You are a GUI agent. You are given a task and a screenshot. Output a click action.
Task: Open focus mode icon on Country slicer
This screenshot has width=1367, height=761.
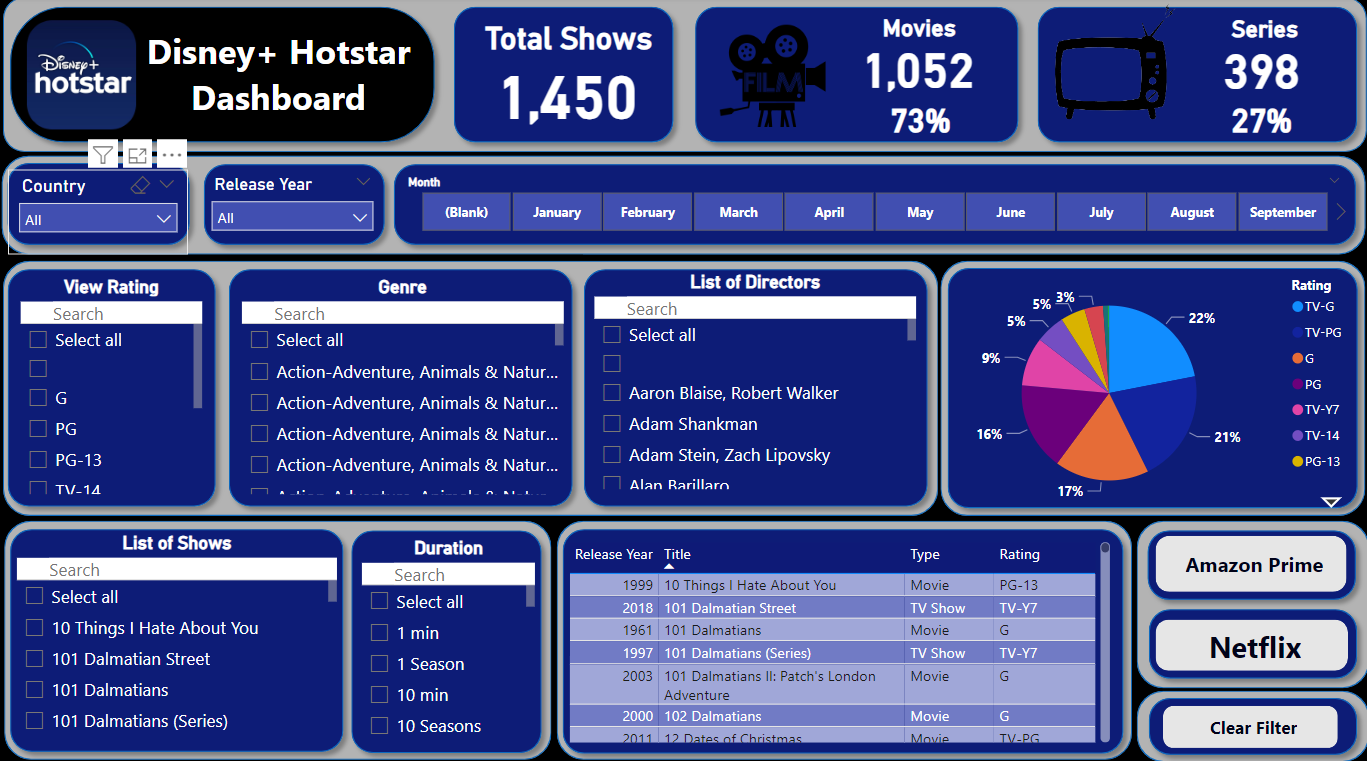(x=137, y=155)
